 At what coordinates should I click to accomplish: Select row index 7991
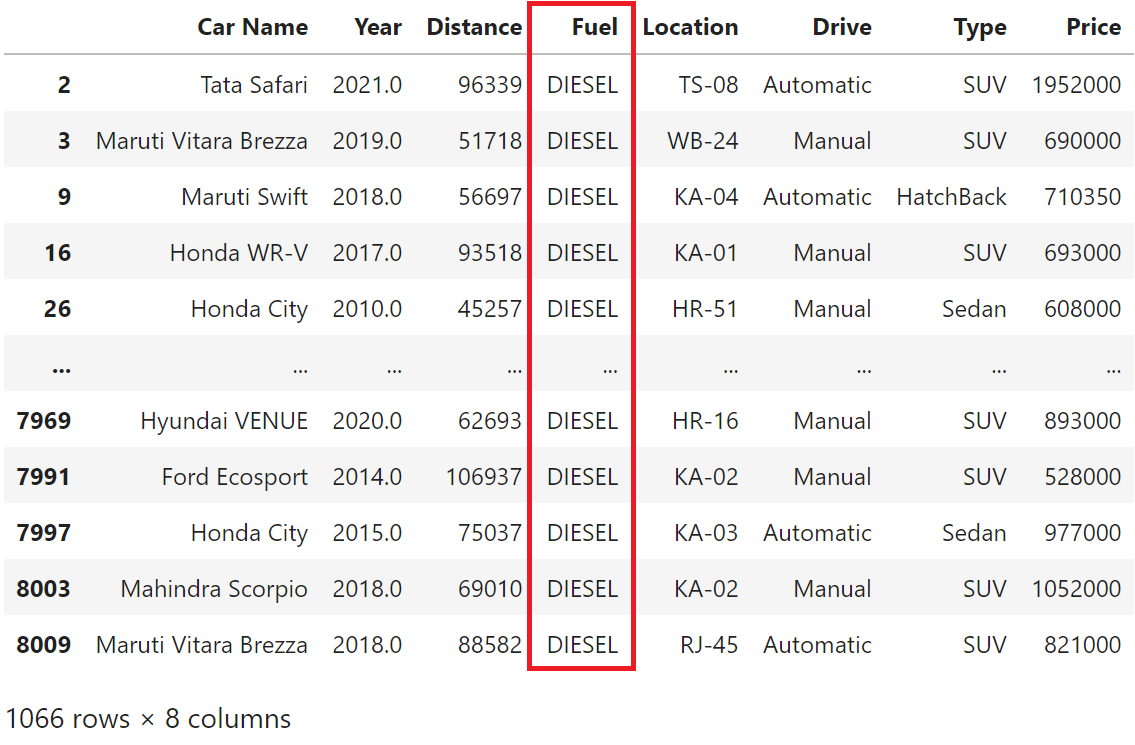43,477
